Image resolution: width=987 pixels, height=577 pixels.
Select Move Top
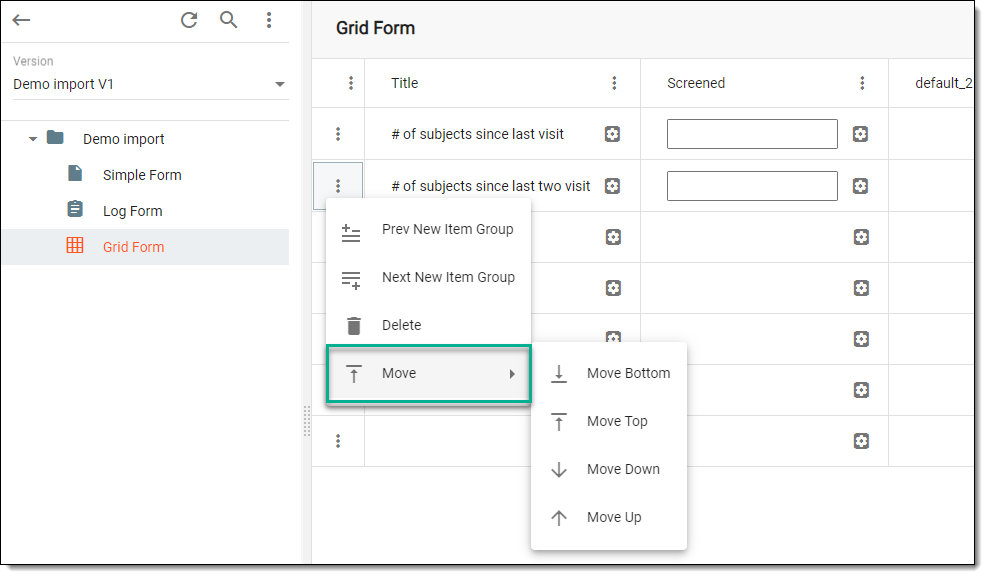click(609, 422)
